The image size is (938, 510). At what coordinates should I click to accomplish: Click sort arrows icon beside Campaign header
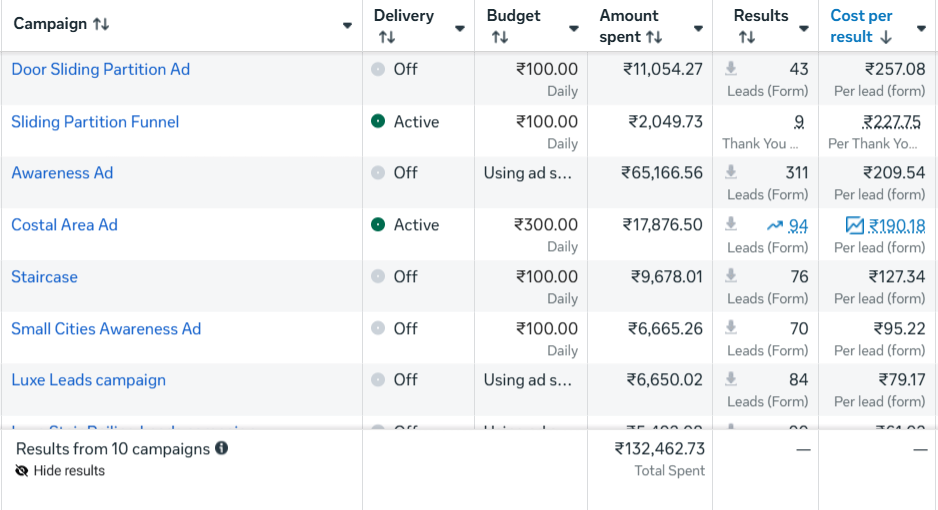[x=101, y=24]
